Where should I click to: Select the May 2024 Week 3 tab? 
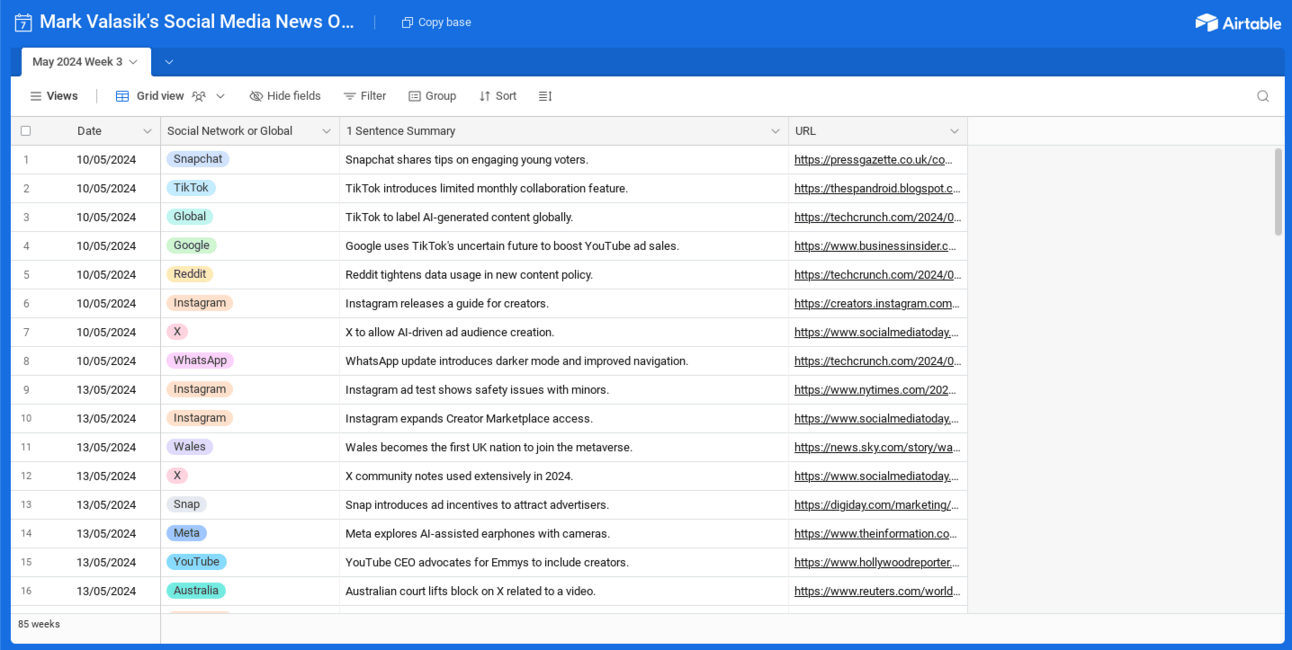pyautogui.click(x=86, y=62)
